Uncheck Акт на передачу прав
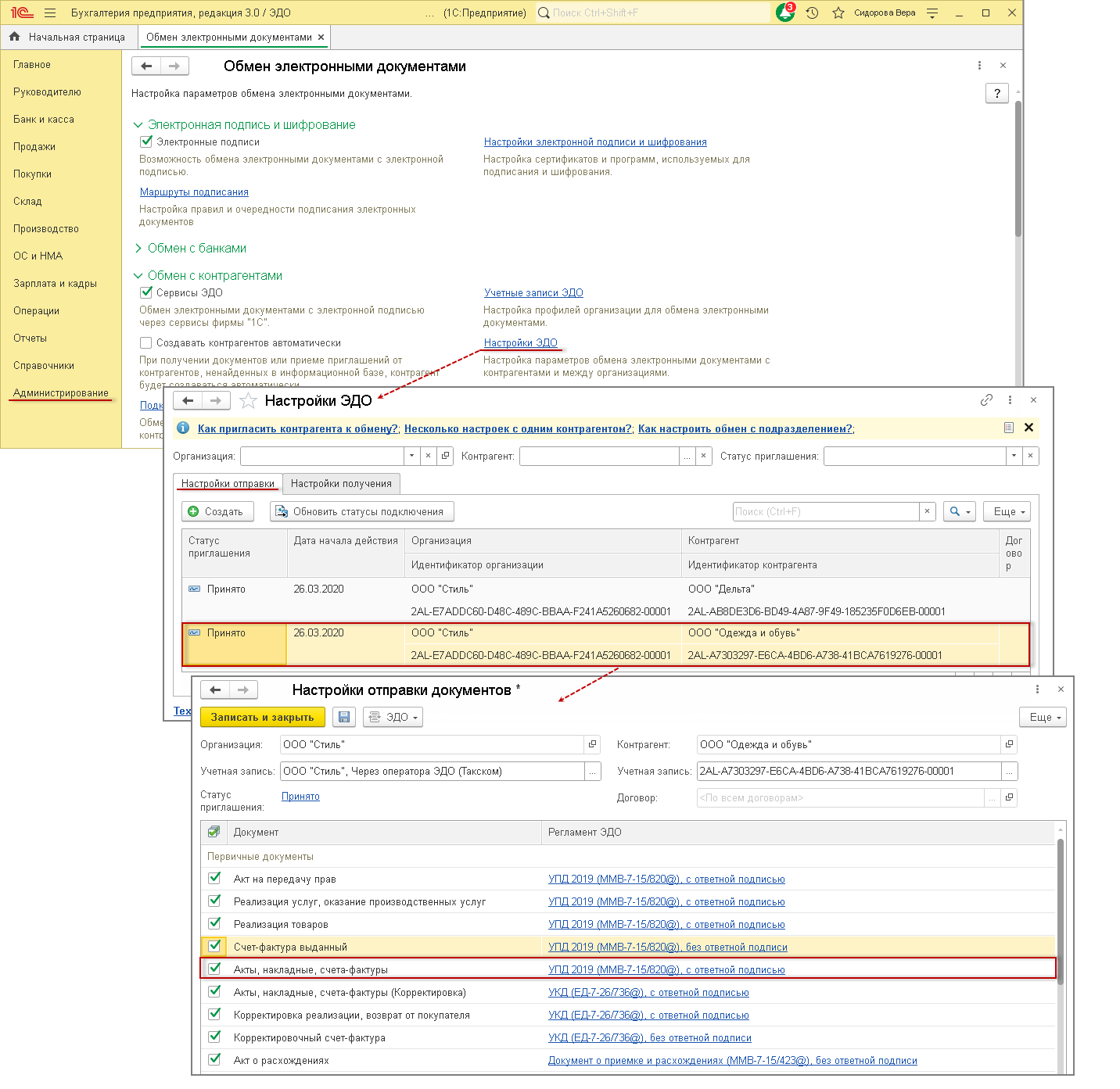Image resolution: width=1120 pixels, height=1089 pixels. pos(214,879)
